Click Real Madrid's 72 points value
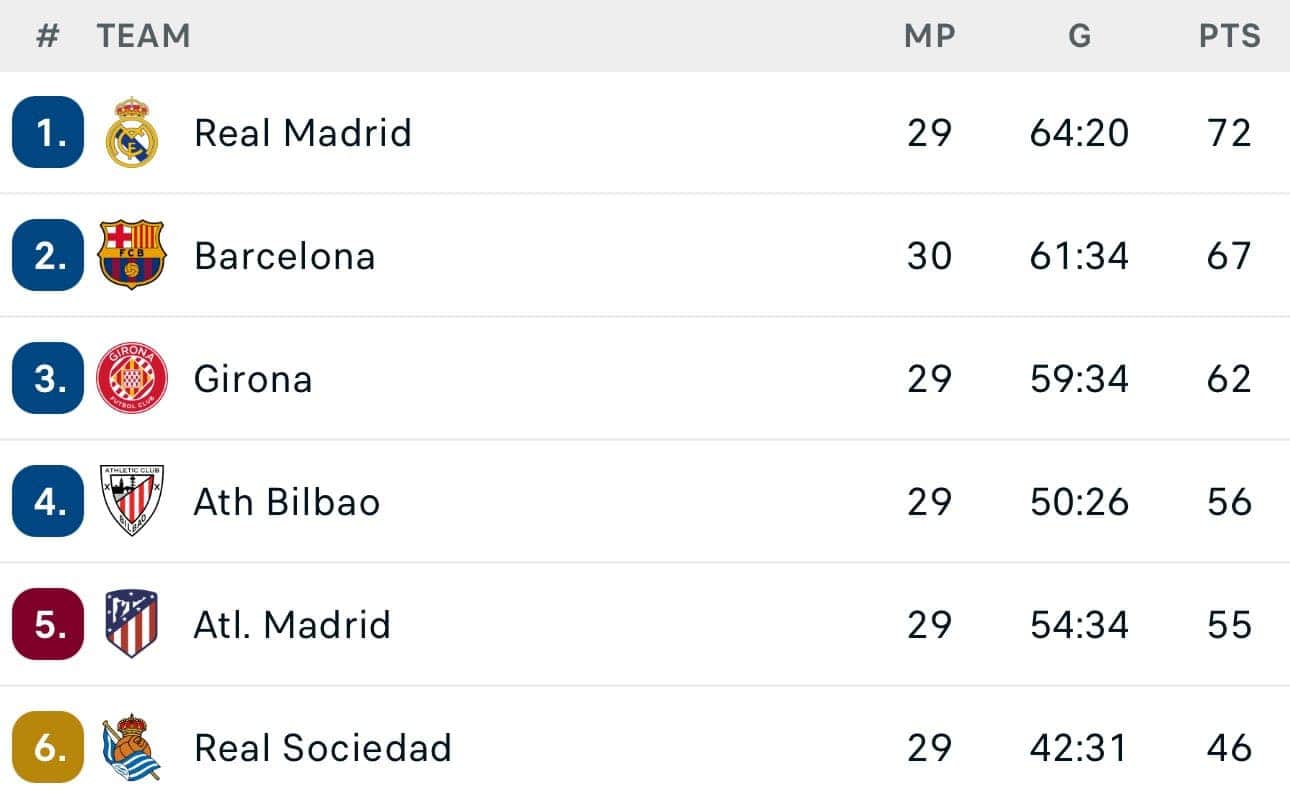Screen dimensions: 1290x806 click(1229, 133)
